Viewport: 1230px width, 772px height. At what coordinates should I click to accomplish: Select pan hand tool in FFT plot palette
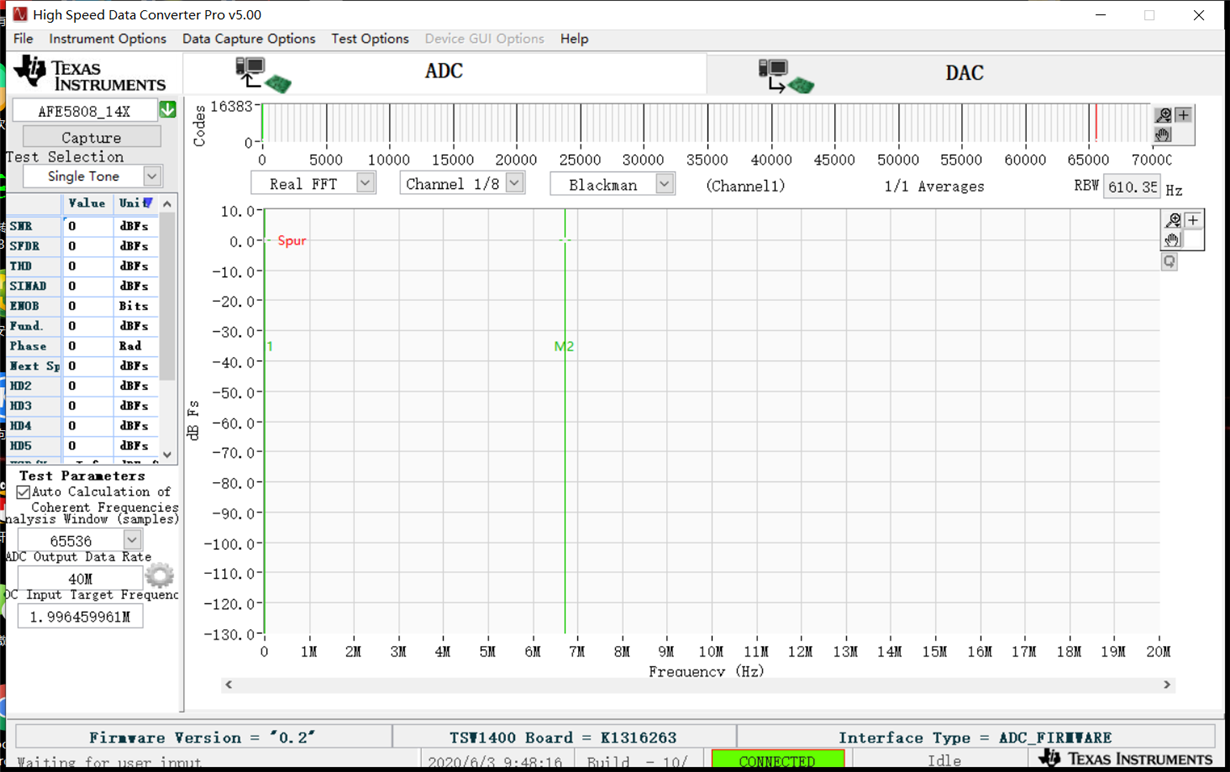1173,239
